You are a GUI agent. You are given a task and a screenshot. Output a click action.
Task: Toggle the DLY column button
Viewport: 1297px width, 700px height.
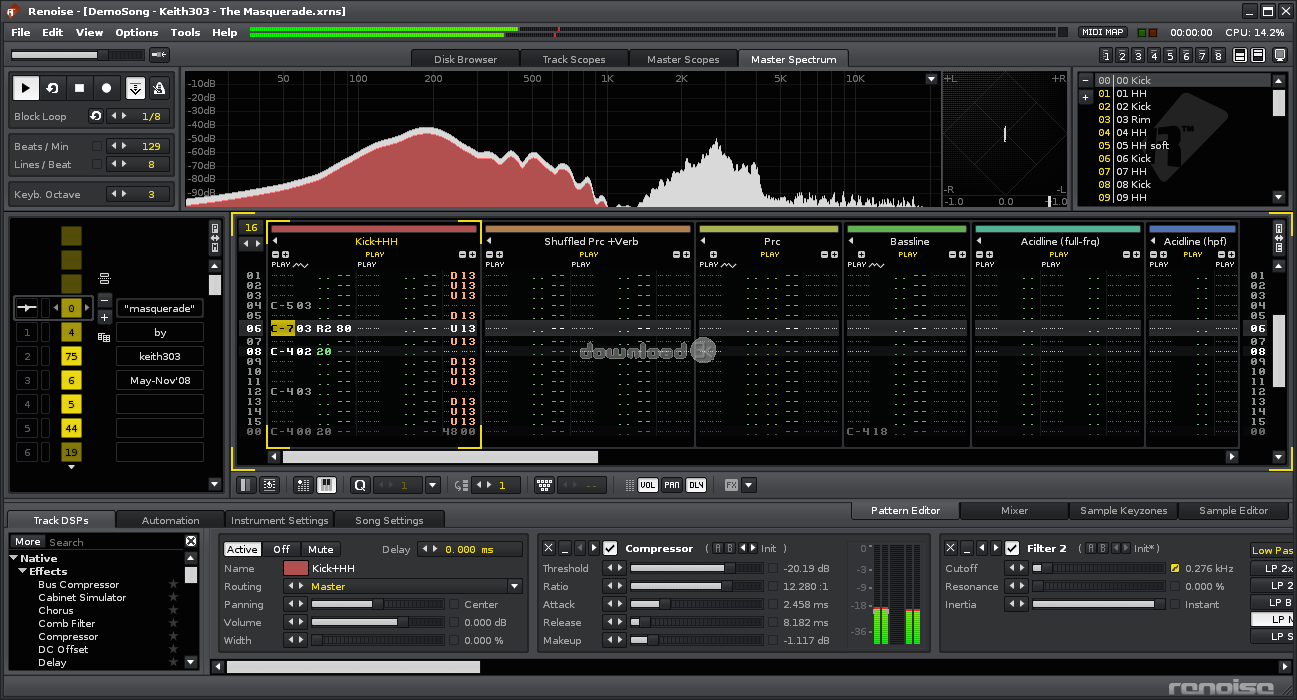[696, 485]
